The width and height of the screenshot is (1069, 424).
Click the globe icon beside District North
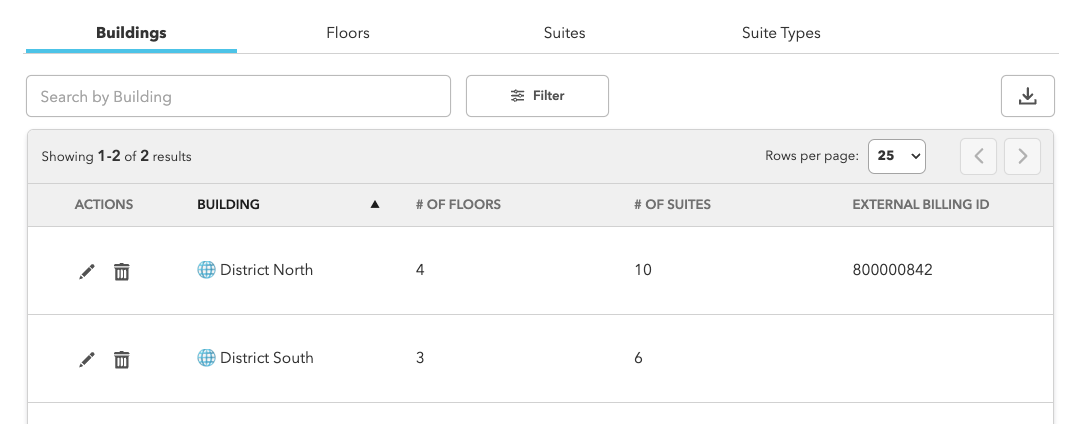(x=206, y=270)
